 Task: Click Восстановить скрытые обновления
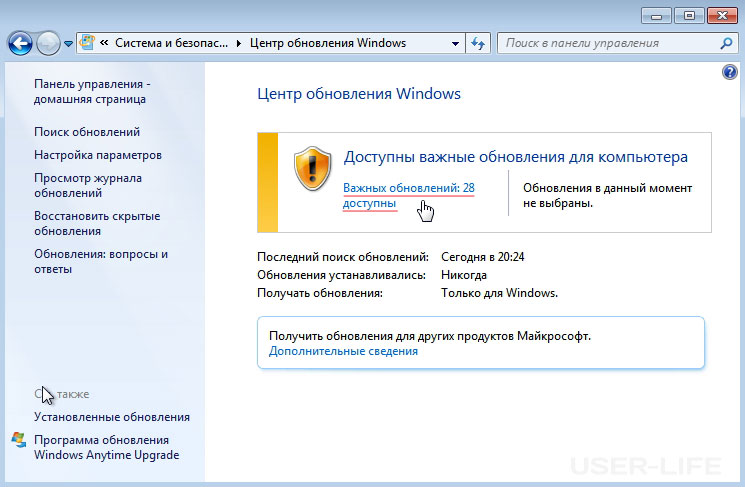97,223
